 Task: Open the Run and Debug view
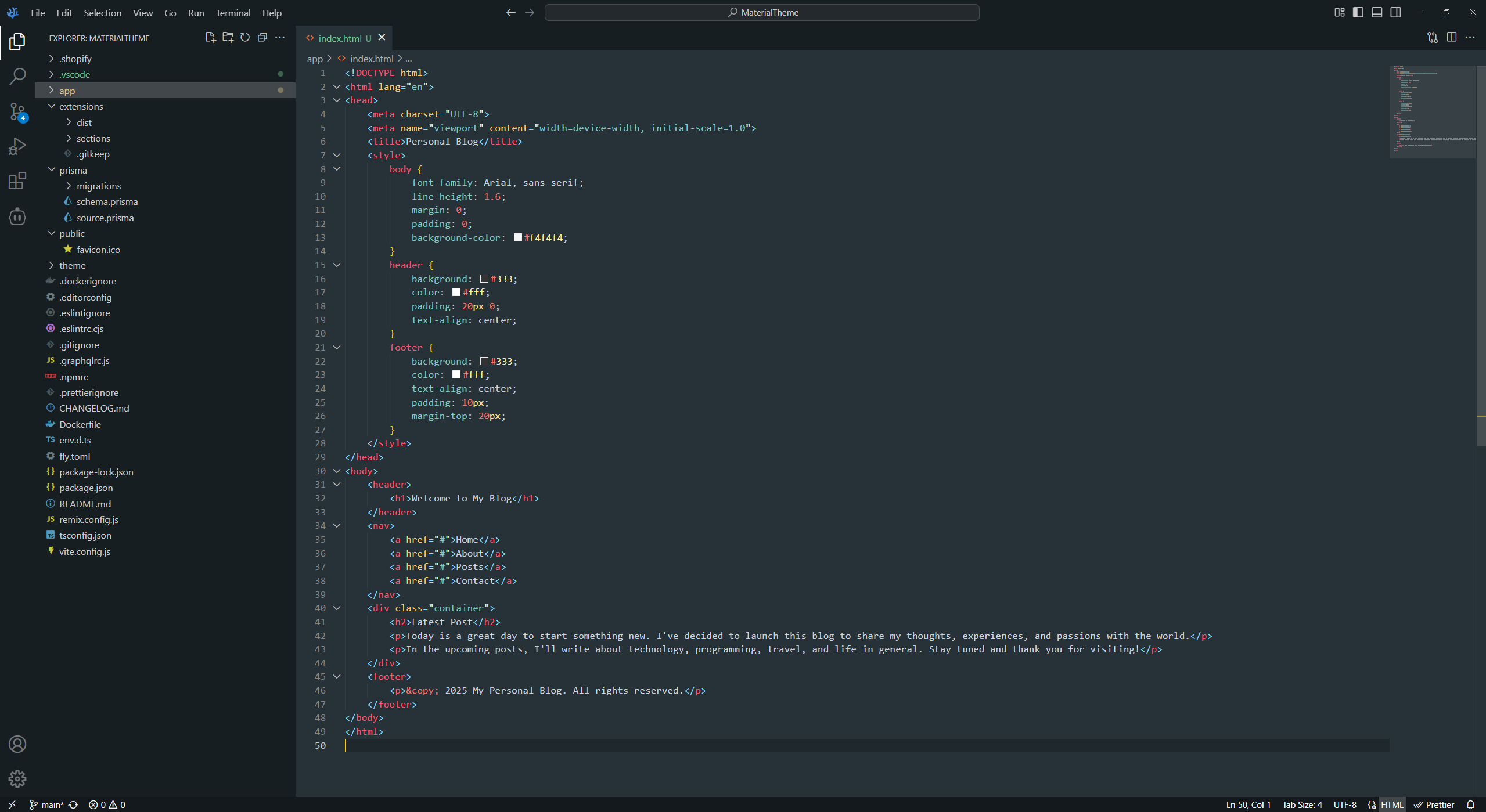pyautogui.click(x=17, y=146)
